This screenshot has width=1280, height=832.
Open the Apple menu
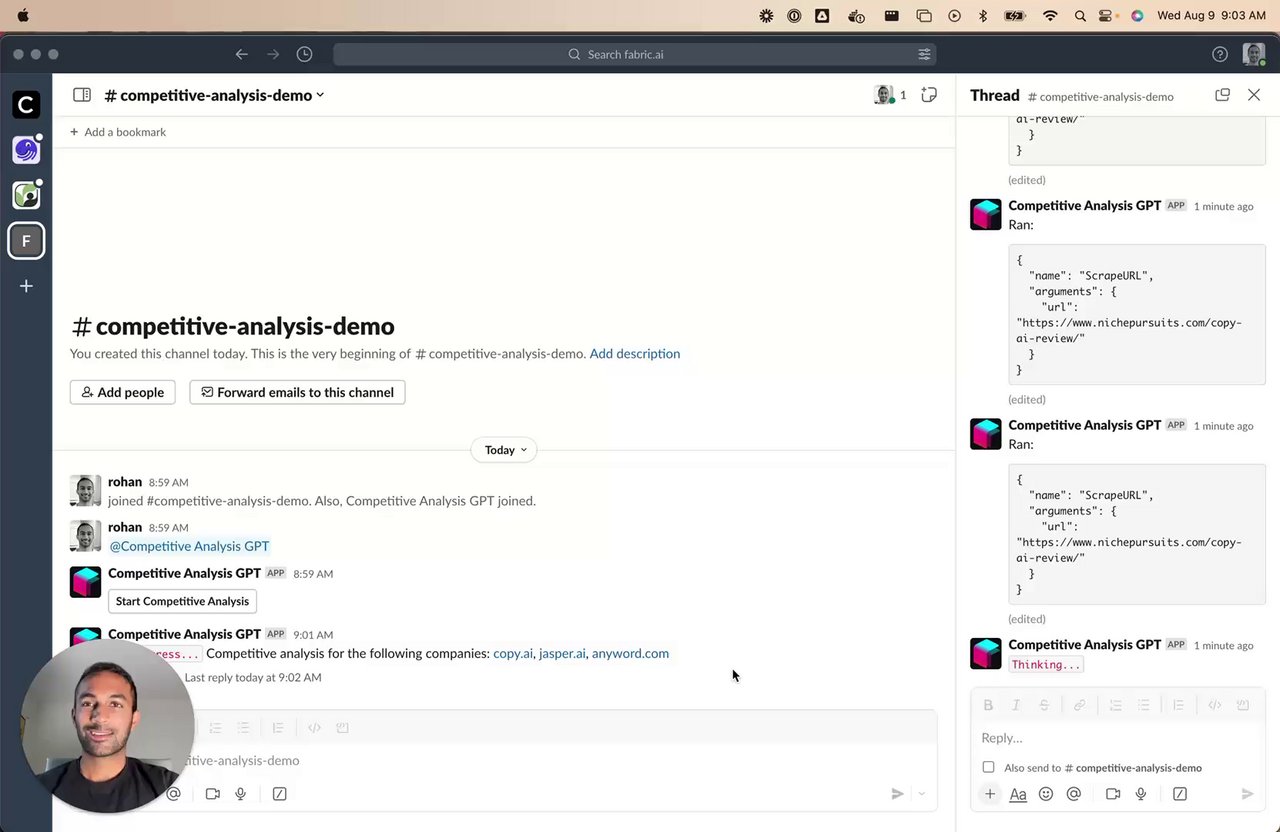[x=23, y=16]
